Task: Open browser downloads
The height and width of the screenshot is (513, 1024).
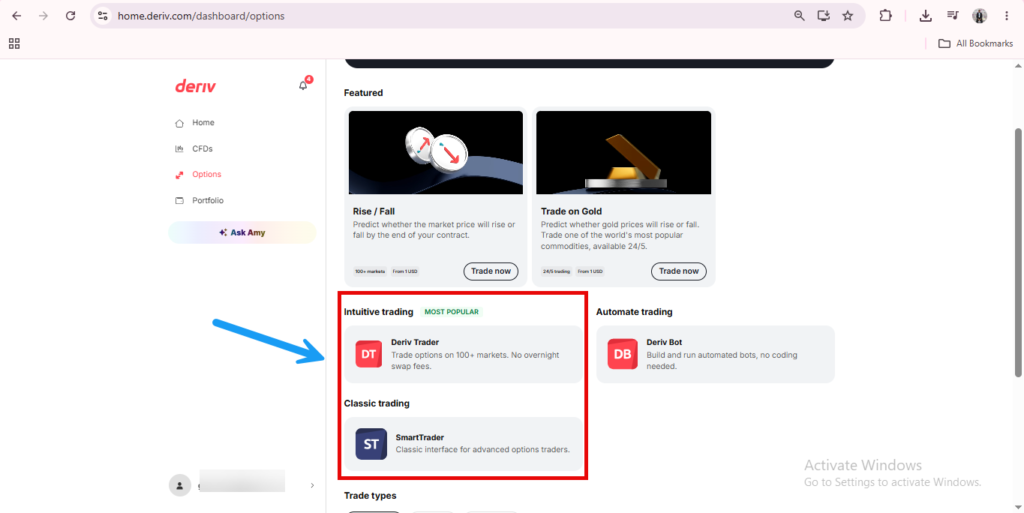Action: pyautogui.click(x=925, y=16)
